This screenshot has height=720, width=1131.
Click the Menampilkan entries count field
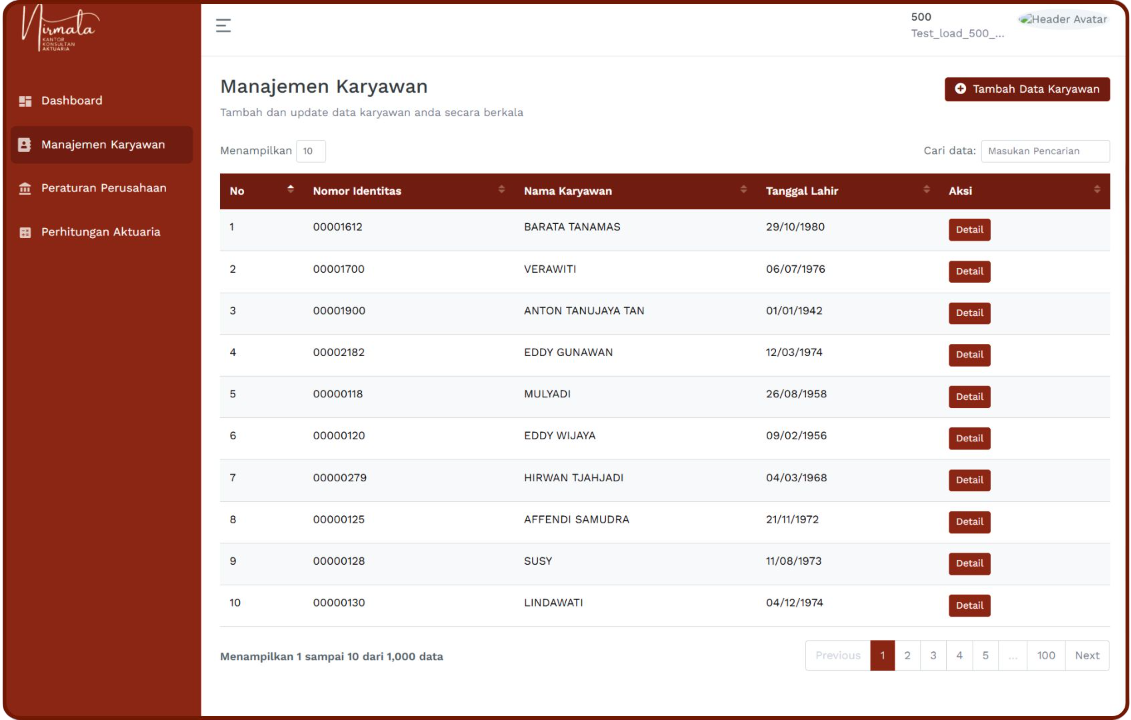pos(310,152)
